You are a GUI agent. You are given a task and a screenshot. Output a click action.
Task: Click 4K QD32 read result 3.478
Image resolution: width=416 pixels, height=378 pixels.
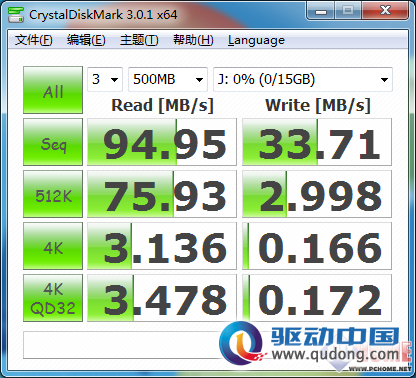point(162,298)
